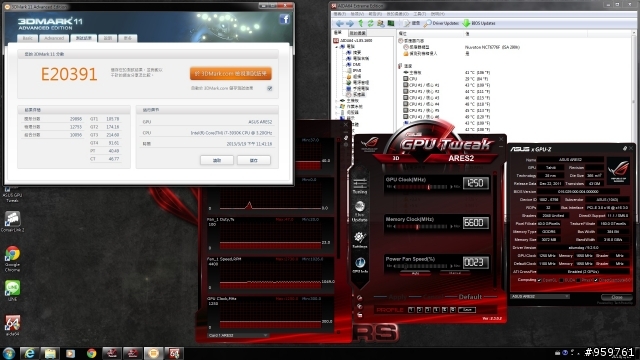640x360 pixels.
Task: Toggle the CUDA checkbox in GPU-Z
Action: coord(562,280)
